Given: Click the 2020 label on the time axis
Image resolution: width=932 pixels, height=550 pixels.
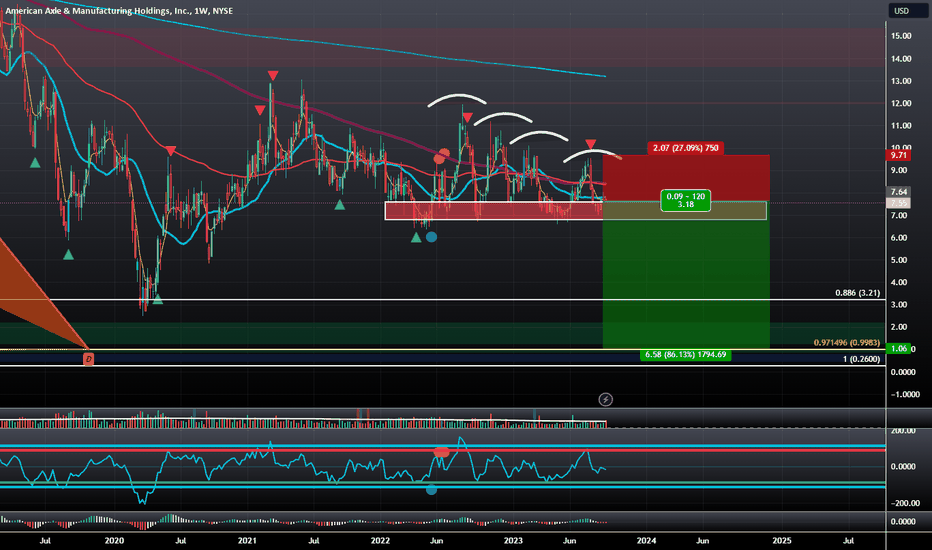Looking at the screenshot, I should 114,540.
